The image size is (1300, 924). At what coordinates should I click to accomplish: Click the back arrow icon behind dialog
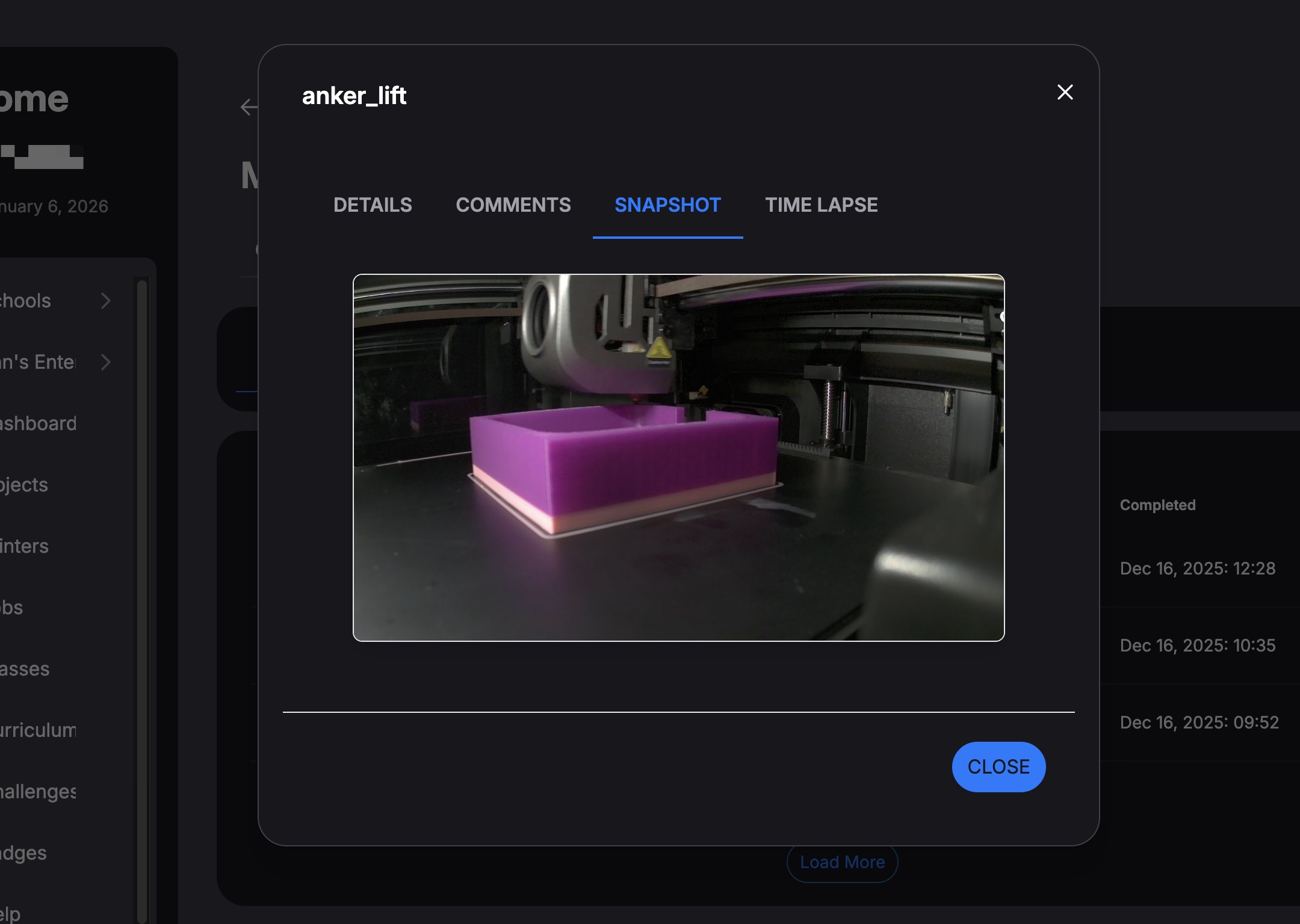click(248, 107)
